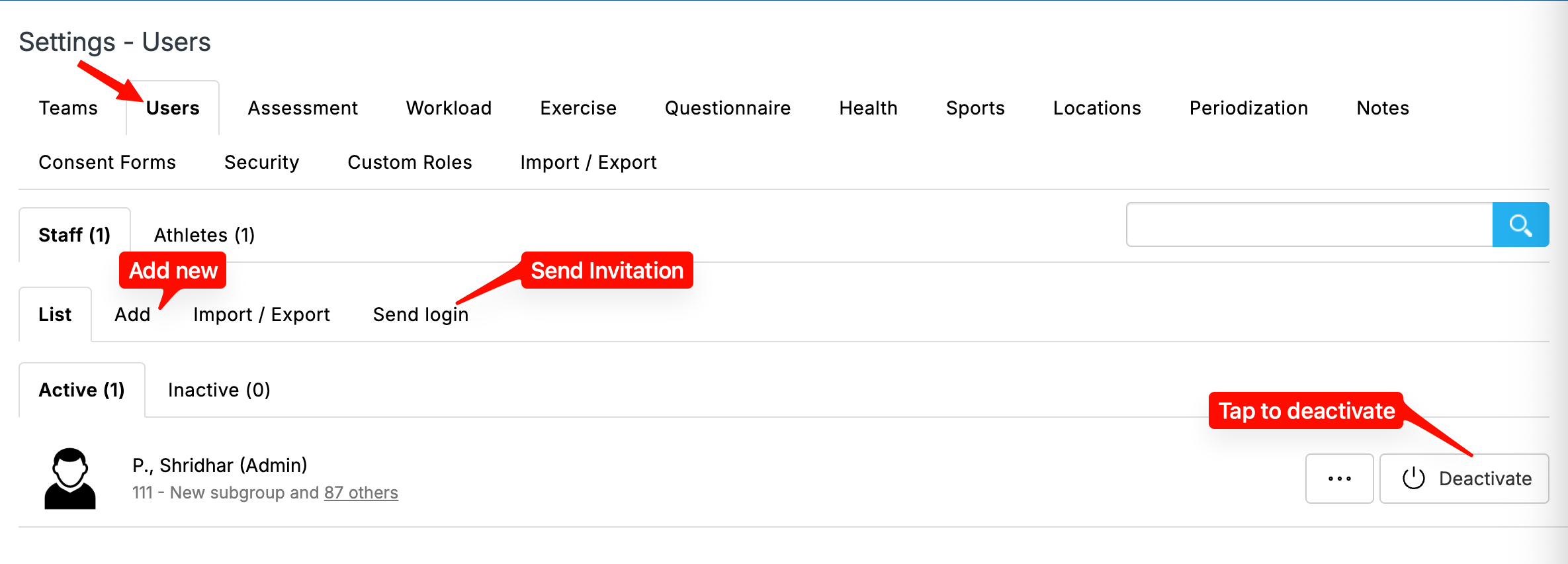
Task: Switch to the Teams settings tab
Action: click(68, 108)
